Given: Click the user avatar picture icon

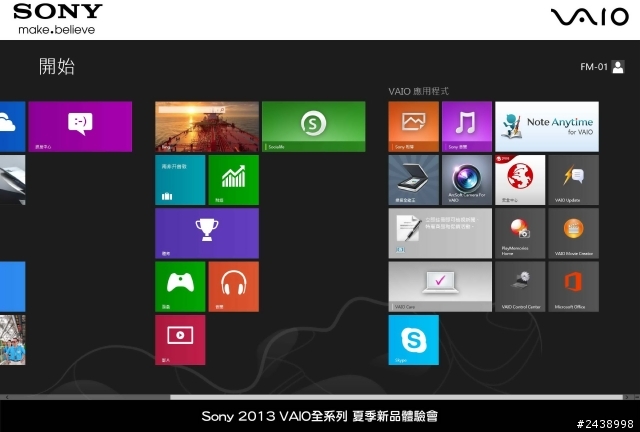Looking at the screenshot, I should [618, 67].
